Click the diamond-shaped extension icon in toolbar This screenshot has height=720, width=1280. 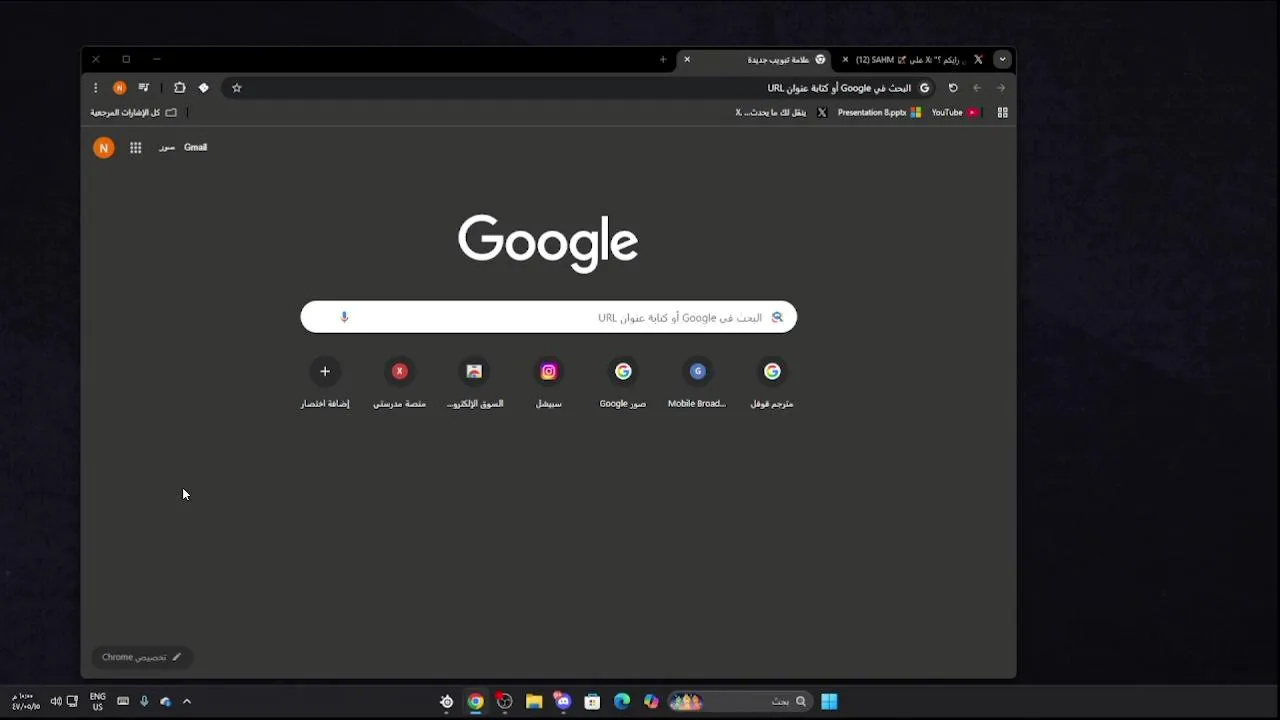(204, 88)
